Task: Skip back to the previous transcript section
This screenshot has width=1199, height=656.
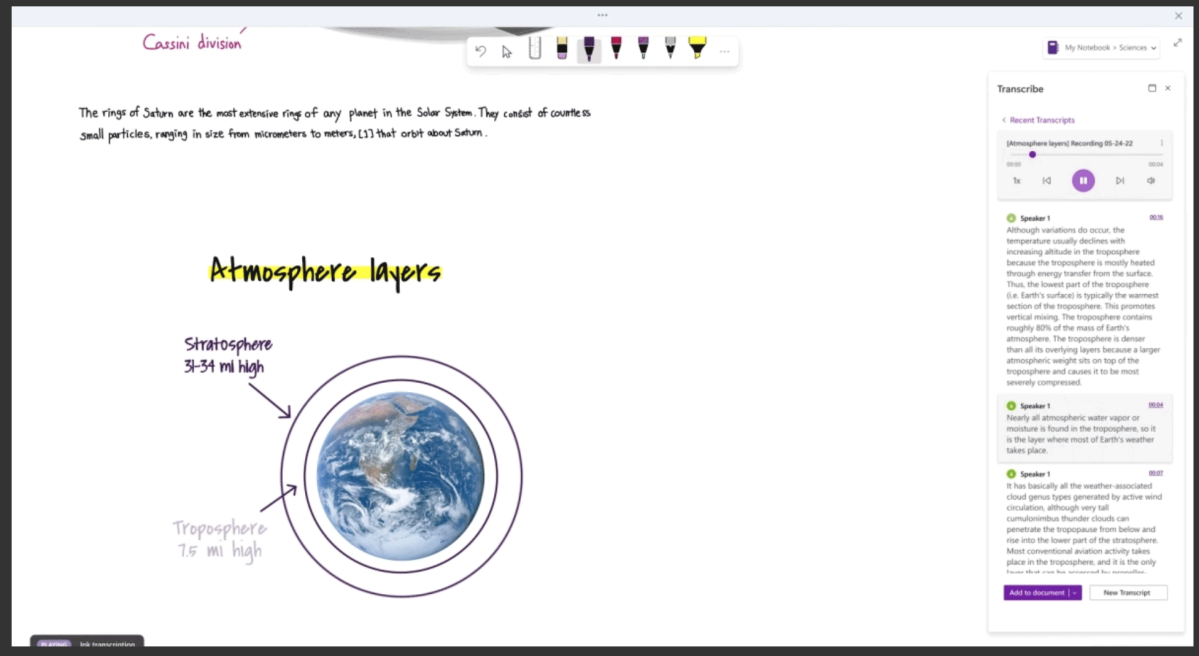Action: 1047,181
